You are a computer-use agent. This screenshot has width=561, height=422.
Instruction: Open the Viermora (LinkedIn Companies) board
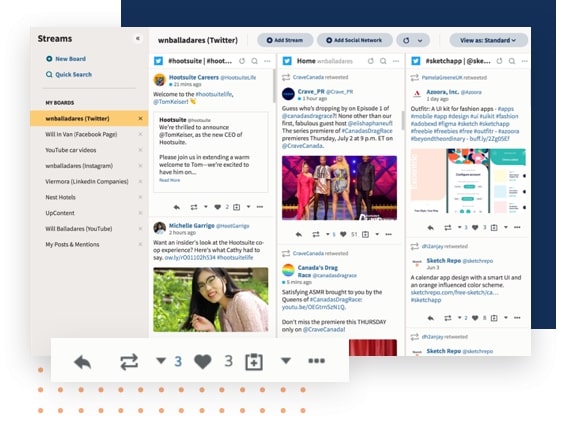(x=87, y=181)
